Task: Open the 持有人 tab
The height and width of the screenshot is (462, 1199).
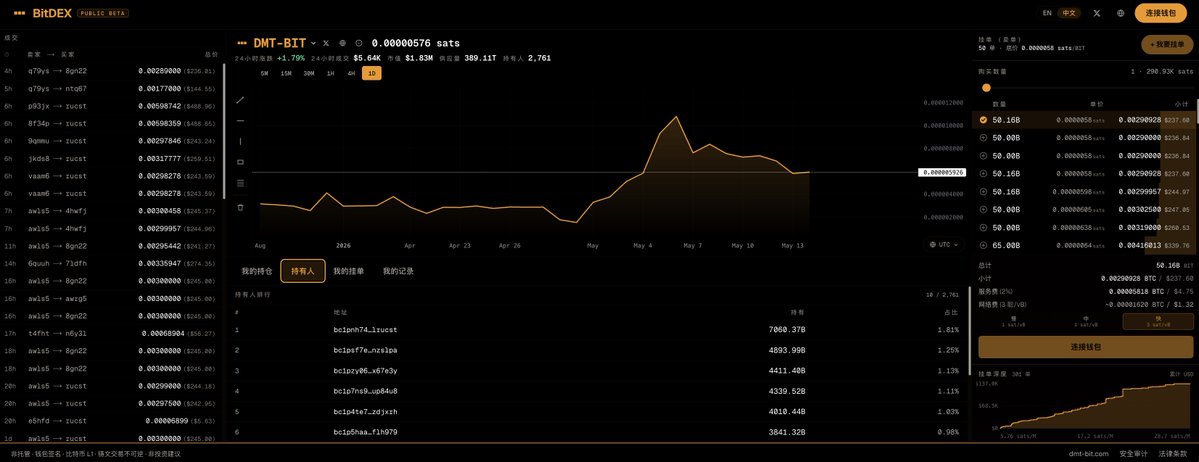Action: (x=303, y=271)
